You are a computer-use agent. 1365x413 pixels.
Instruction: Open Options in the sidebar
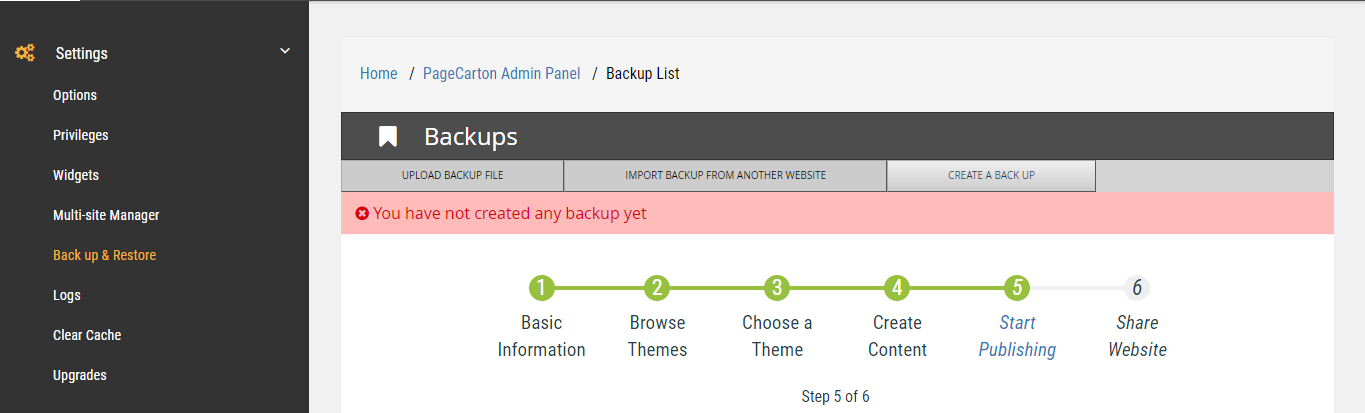75,95
